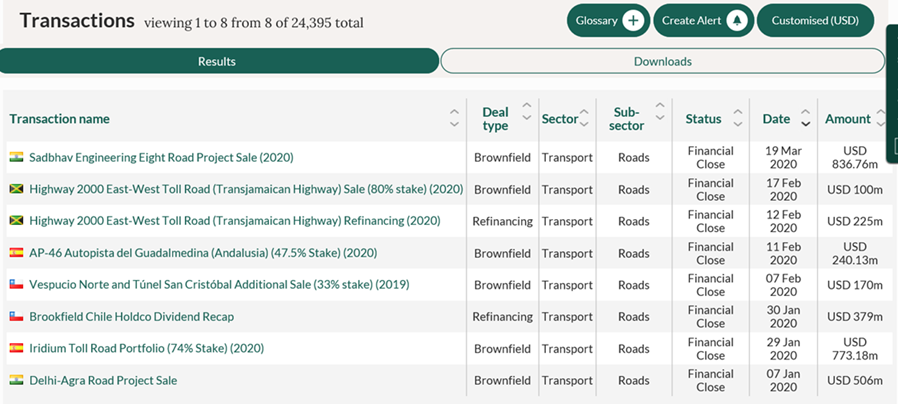898x404 pixels.
Task: Sort by Transaction name column arrows
Action: point(454,118)
